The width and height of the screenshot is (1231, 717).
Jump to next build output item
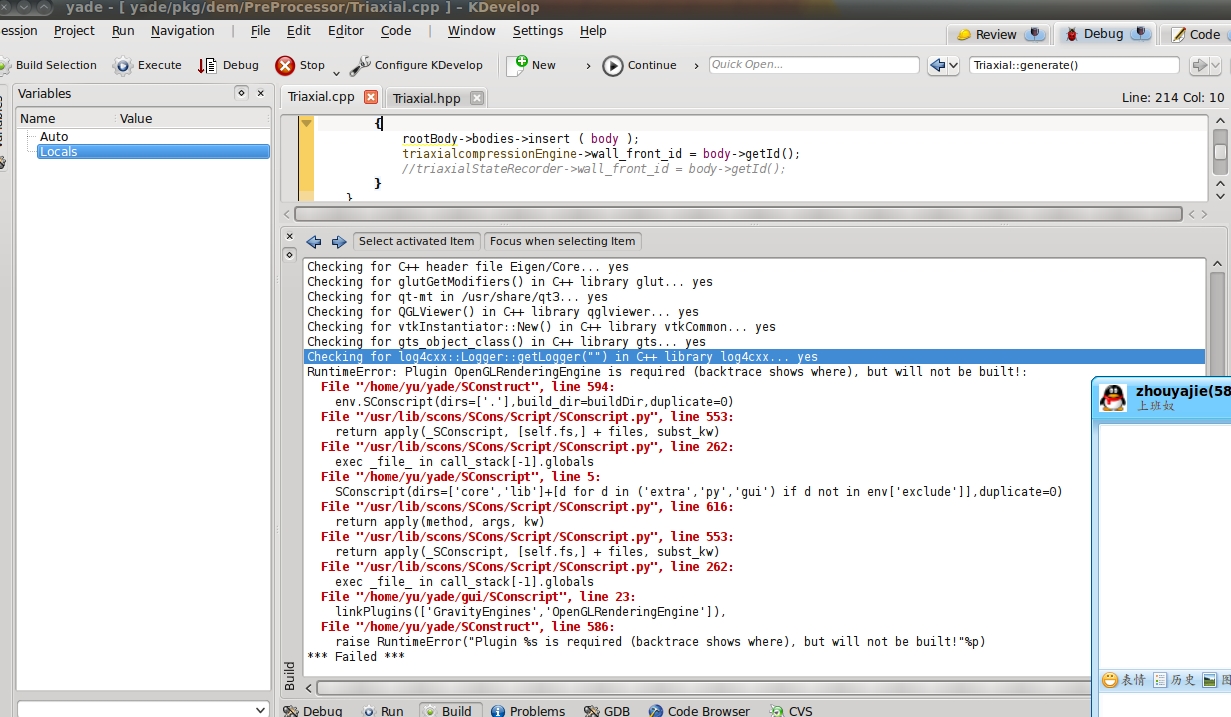point(338,242)
